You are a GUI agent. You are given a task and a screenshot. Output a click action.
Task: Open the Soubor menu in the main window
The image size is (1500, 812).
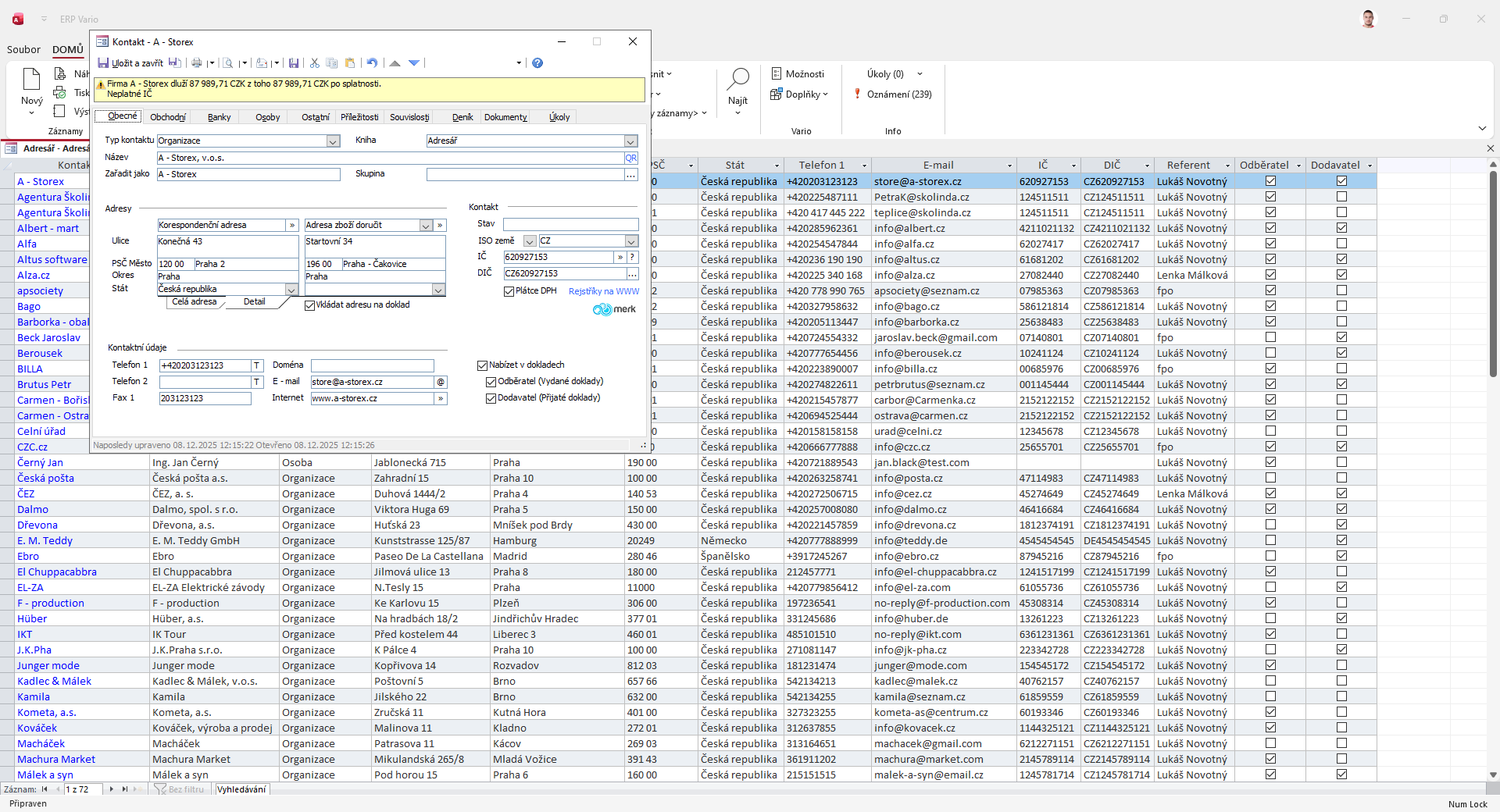[23, 49]
